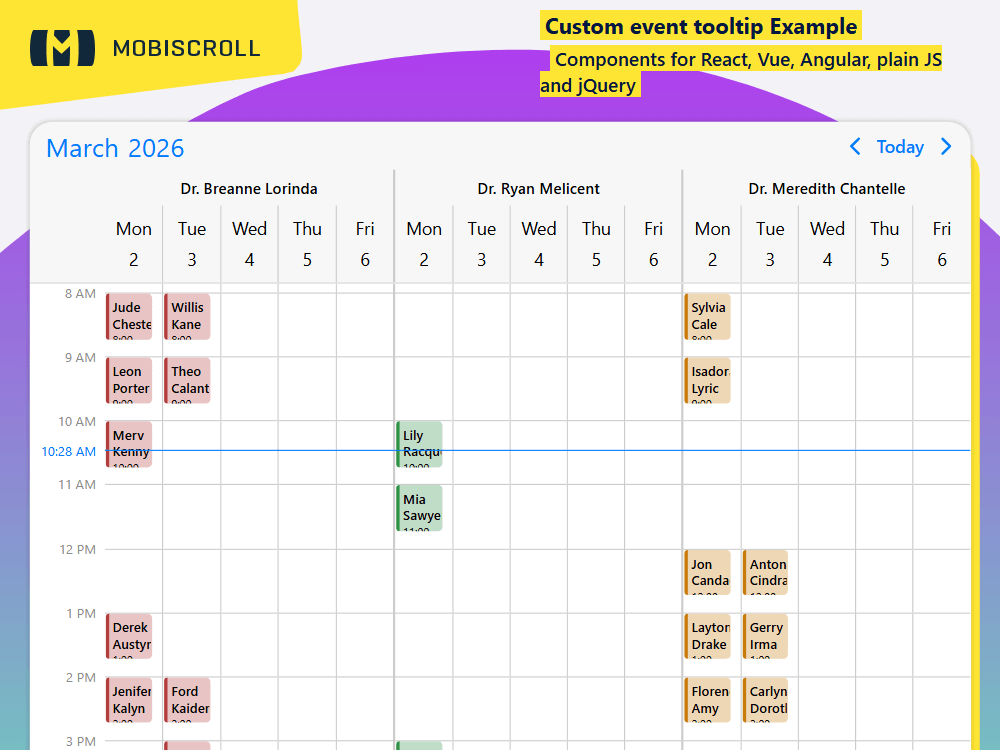Select the Dr. Ryan Melicent column header
1000x750 pixels.
point(537,188)
